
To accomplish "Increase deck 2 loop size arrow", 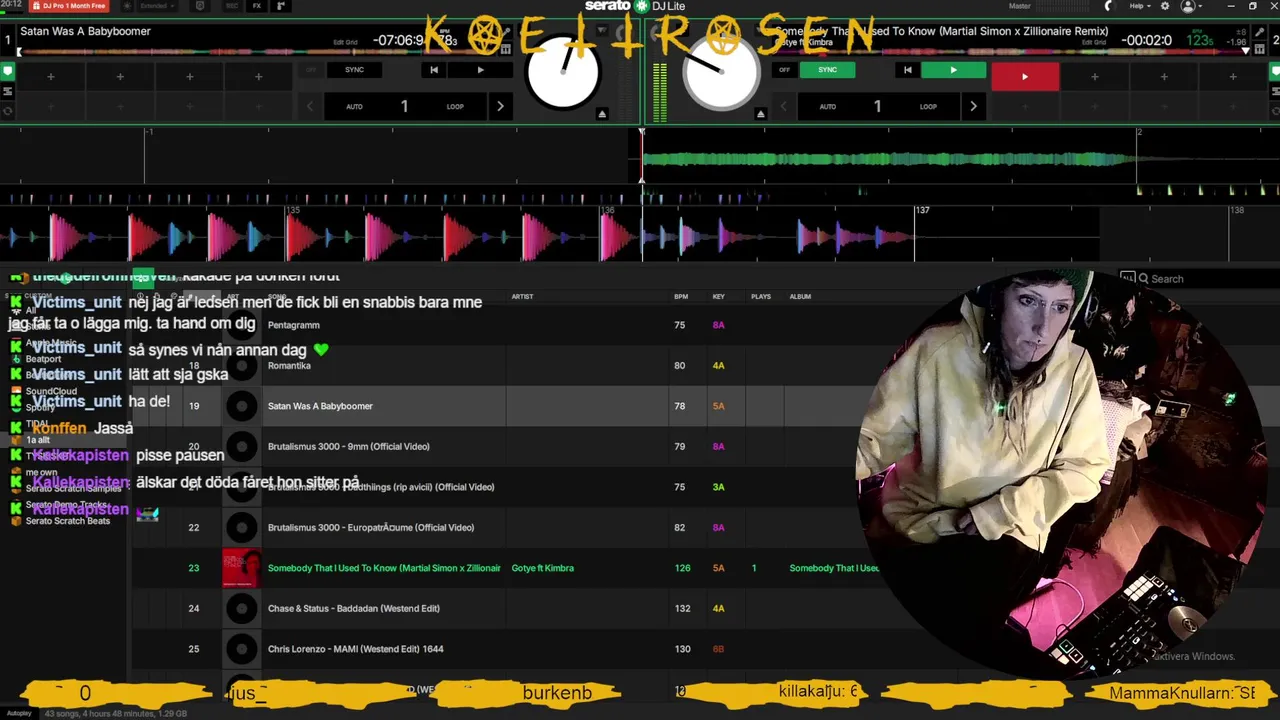I will [973, 106].
